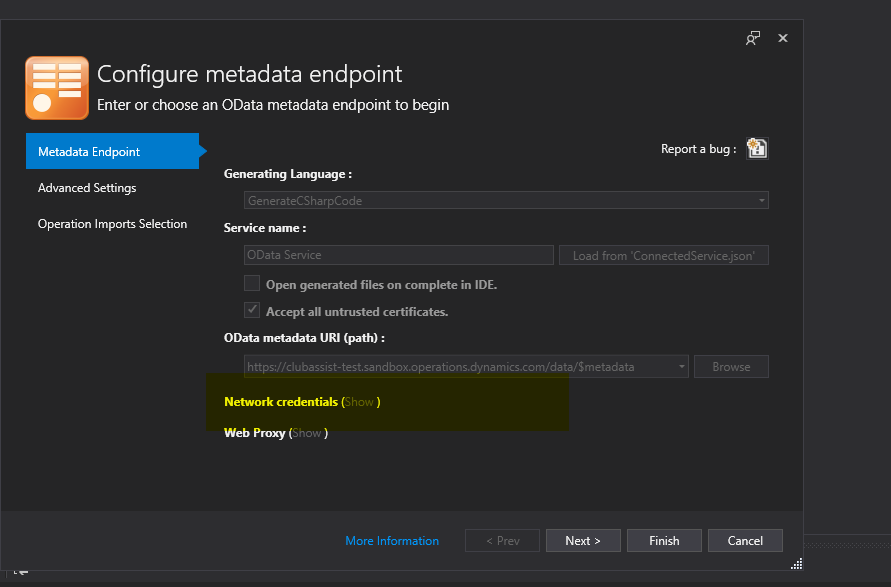The height and width of the screenshot is (587, 891).
Task: Uncheck Accept all untrusted certificates
Action: (252, 310)
